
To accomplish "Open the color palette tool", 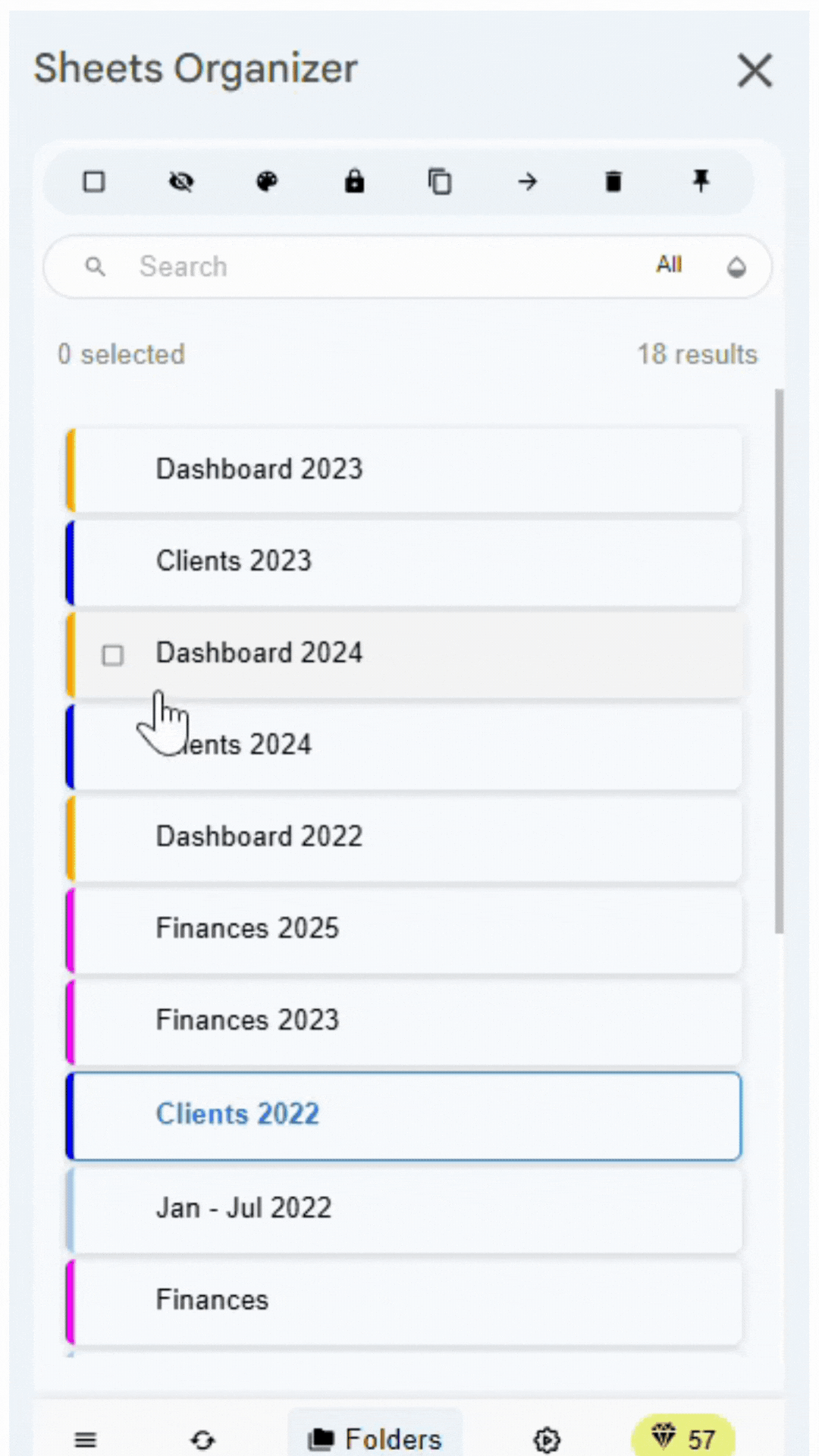I will click(267, 181).
